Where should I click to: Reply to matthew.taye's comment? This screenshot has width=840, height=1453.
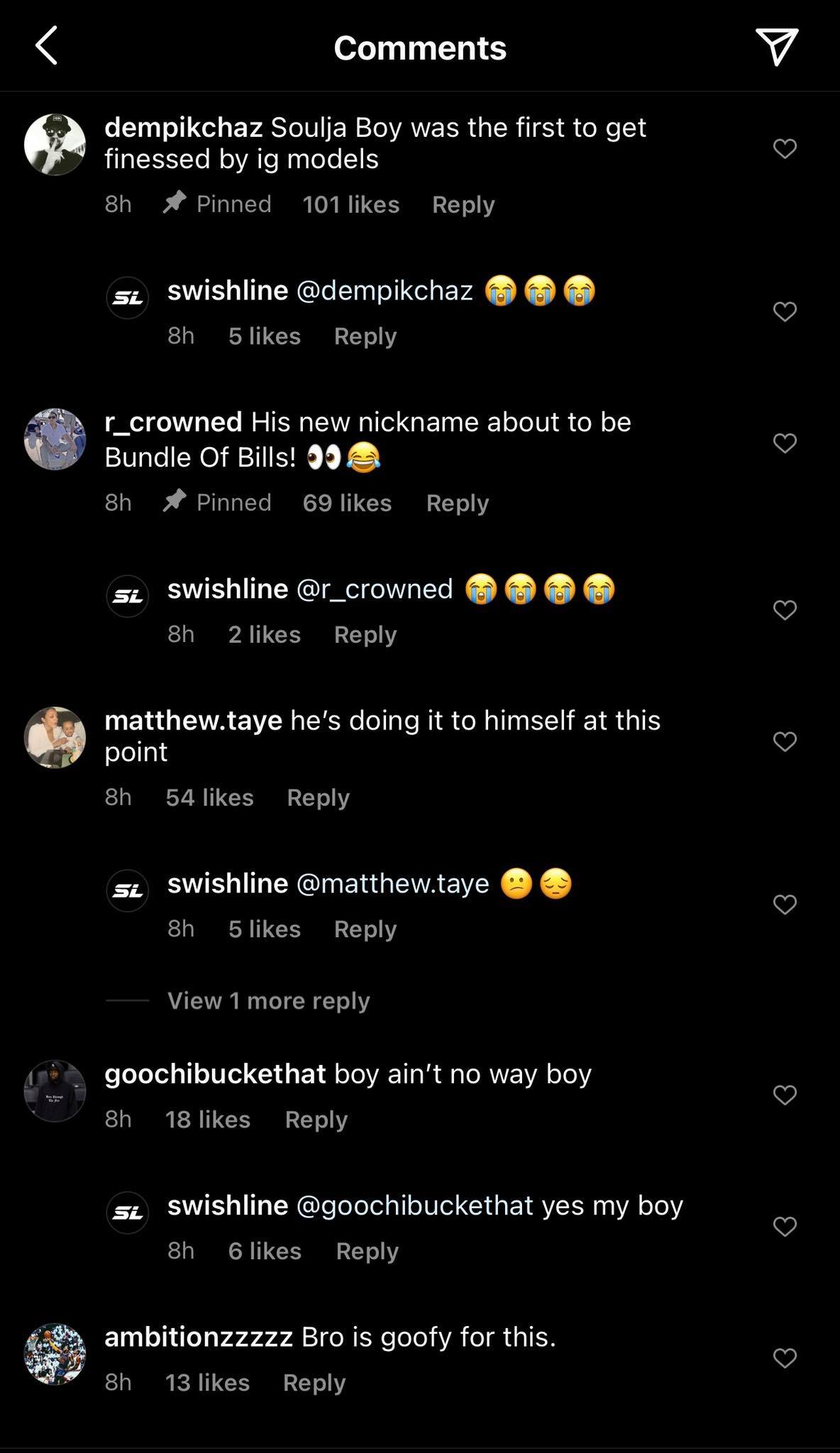(x=318, y=797)
